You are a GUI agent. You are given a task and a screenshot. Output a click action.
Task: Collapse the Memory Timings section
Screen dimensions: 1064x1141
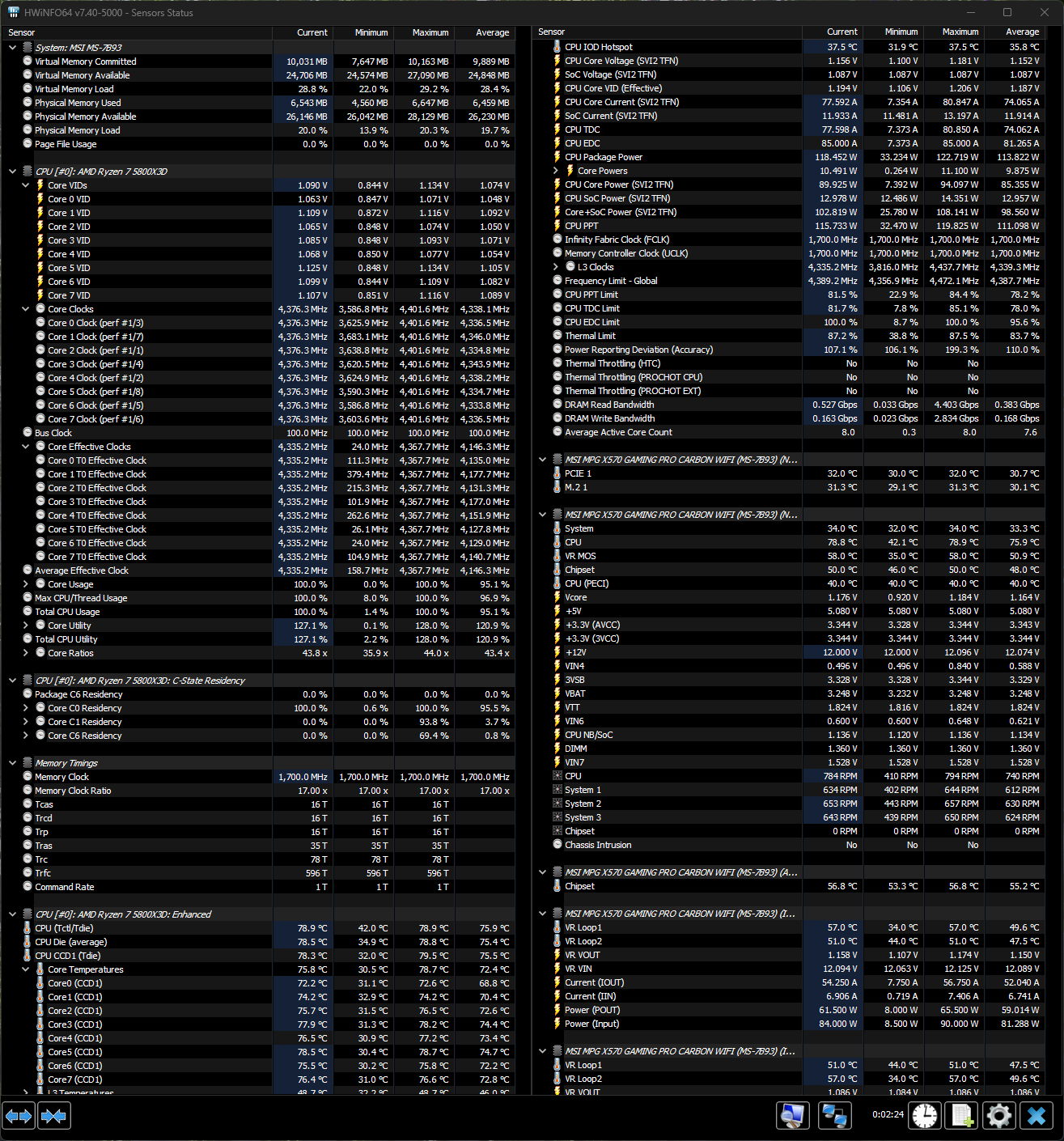pos(11,761)
